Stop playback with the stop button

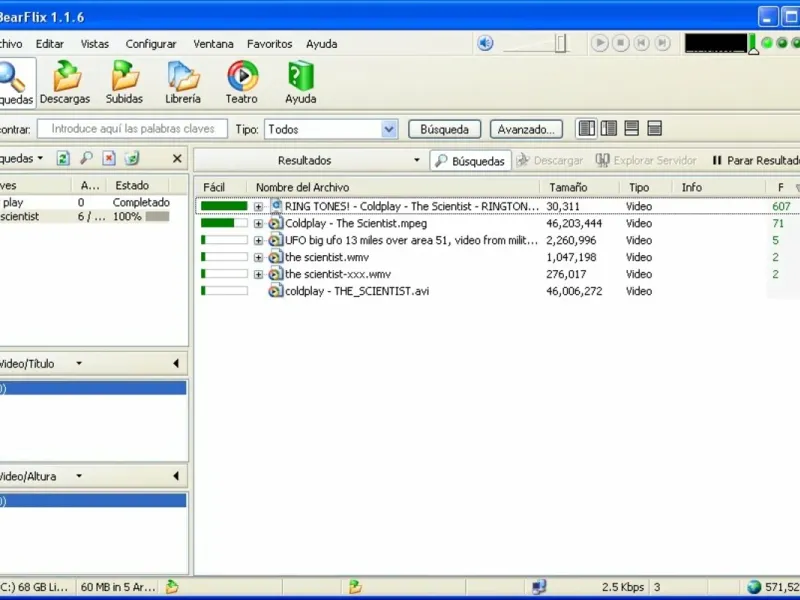coord(620,43)
